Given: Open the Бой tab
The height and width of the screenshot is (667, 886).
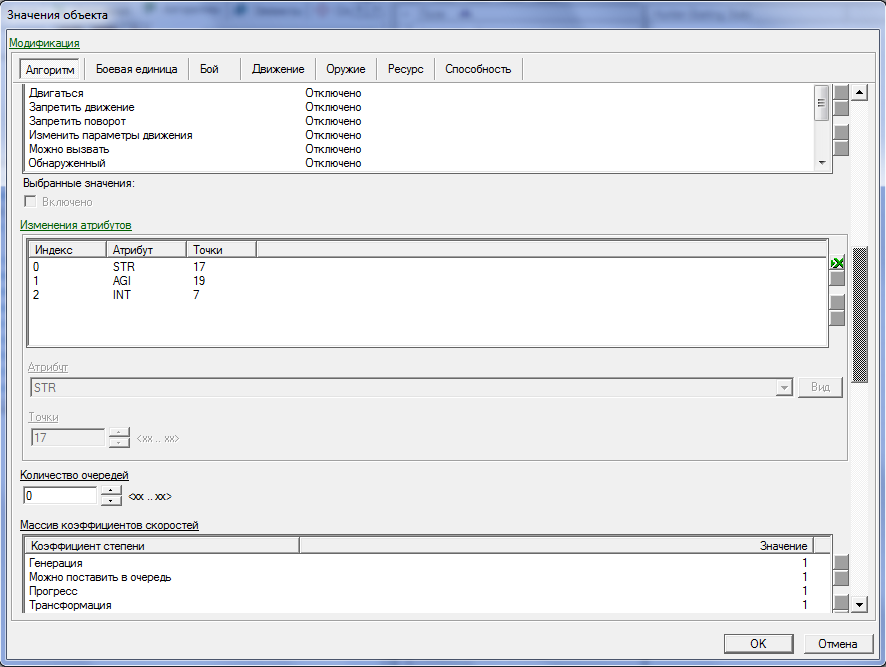Looking at the screenshot, I should tap(209, 69).
